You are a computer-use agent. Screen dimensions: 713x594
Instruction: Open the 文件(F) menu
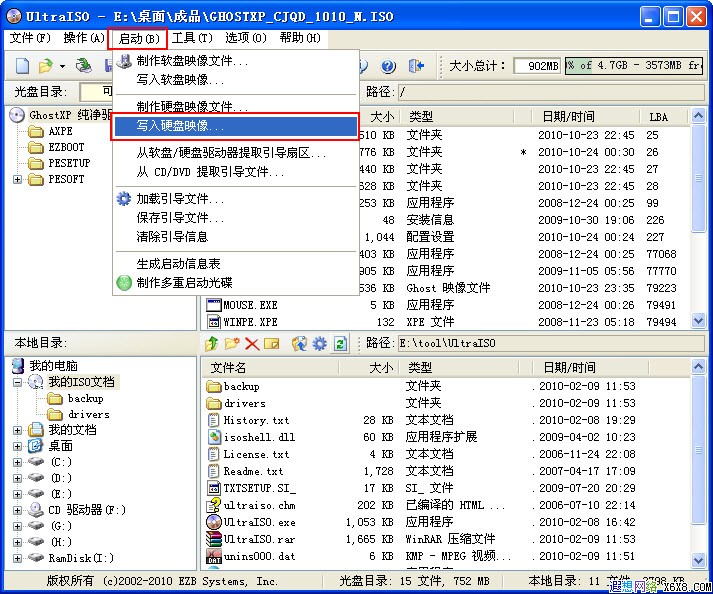click(x=30, y=38)
